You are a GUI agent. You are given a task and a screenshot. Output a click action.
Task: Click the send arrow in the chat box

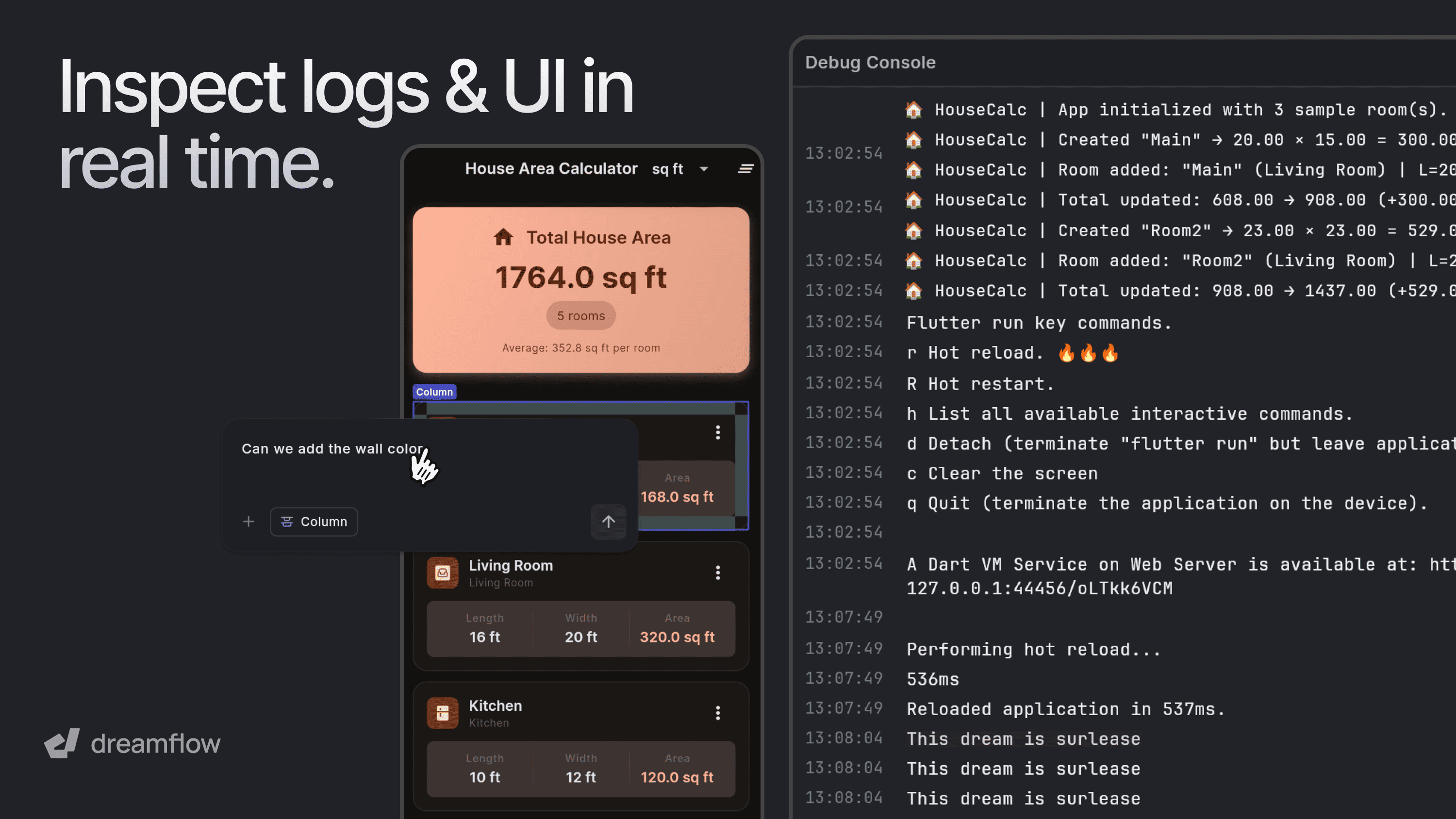pos(608,521)
